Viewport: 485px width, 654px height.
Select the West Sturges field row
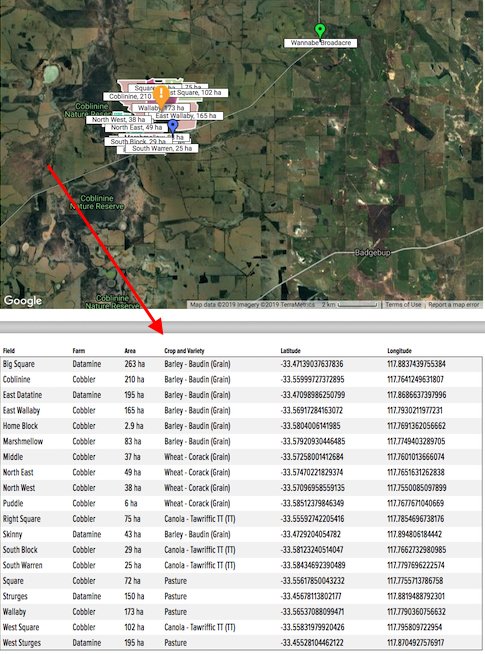242,643
